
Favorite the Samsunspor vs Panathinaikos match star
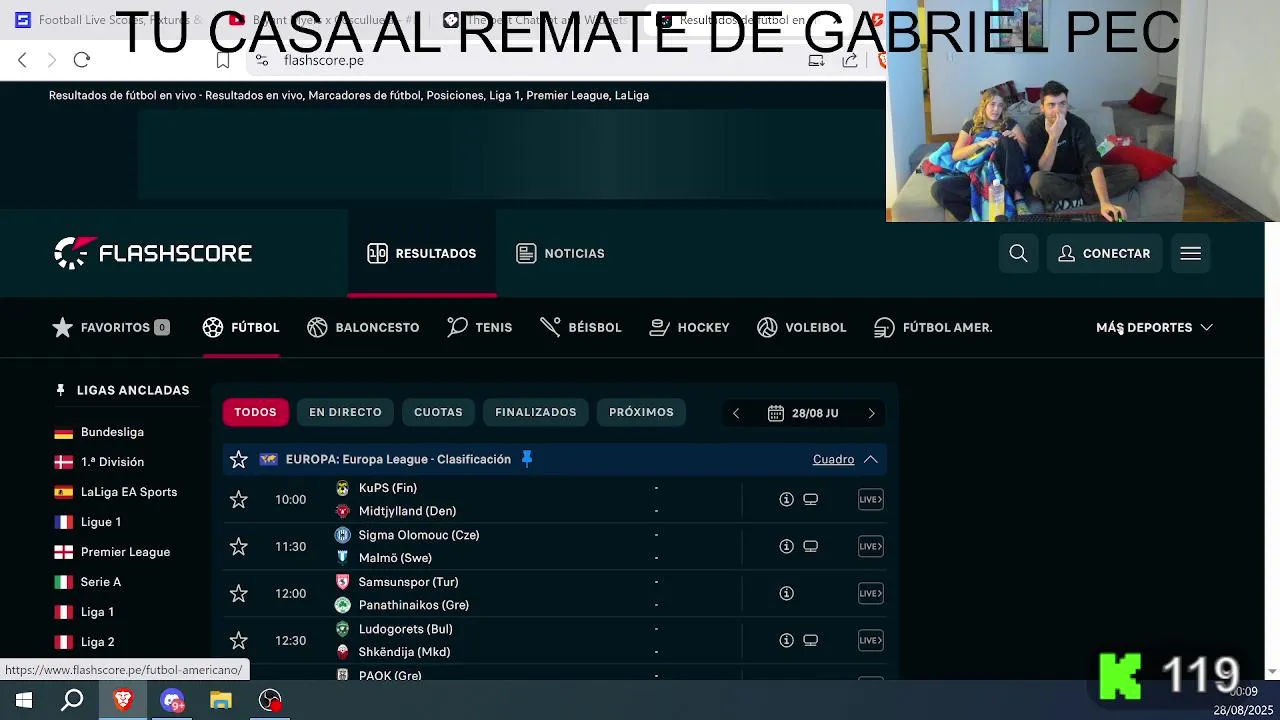pyautogui.click(x=238, y=593)
